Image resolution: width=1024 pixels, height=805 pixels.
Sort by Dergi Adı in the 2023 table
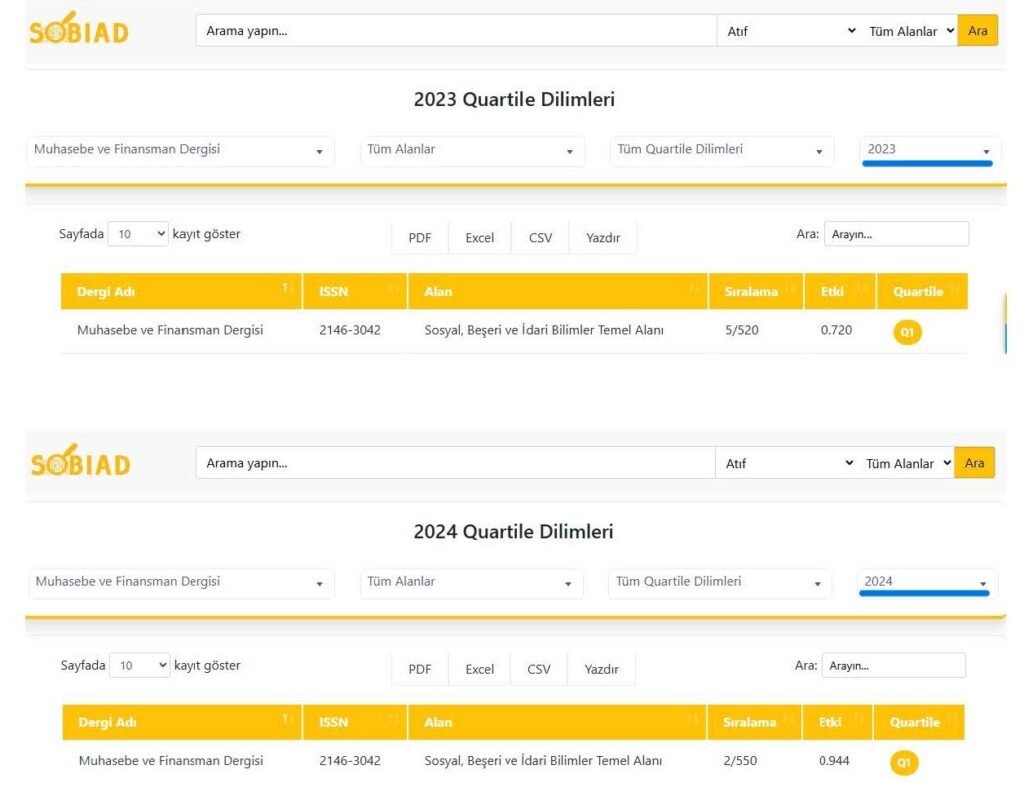[181, 292]
